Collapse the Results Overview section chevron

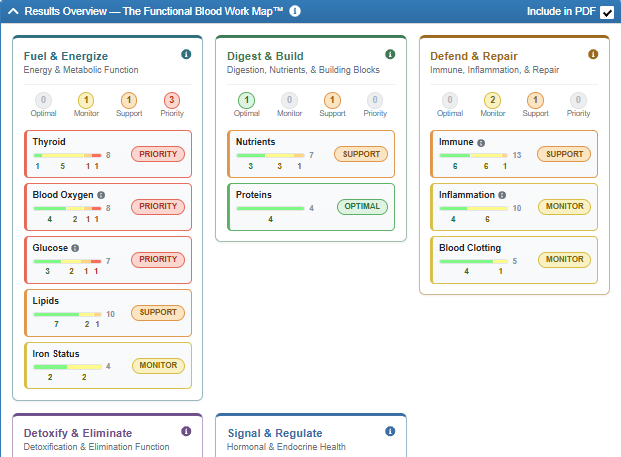click(x=13, y=11)
